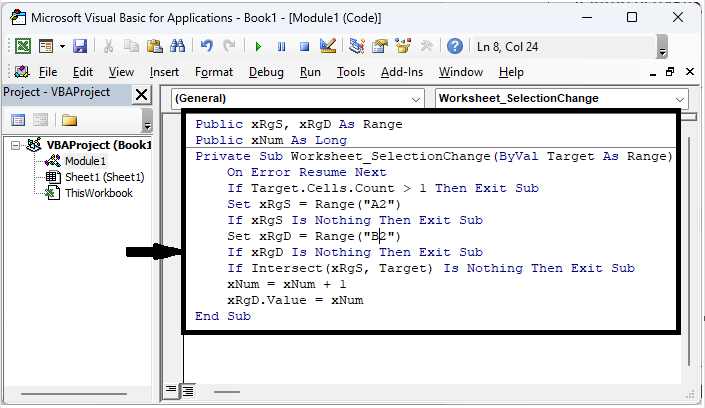Screen dimensions: 705x408
Task: Click 'Ln 8, Col 24' position indicator
Action: (x=507, y=47)
